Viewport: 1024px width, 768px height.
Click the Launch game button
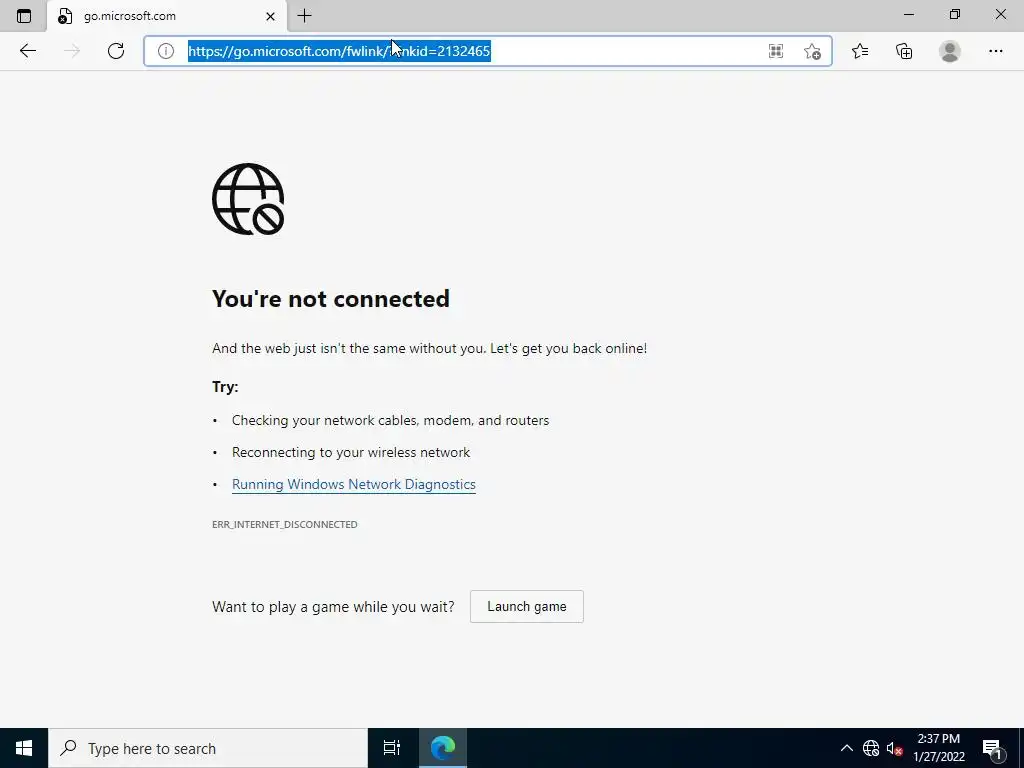(526, 607)
